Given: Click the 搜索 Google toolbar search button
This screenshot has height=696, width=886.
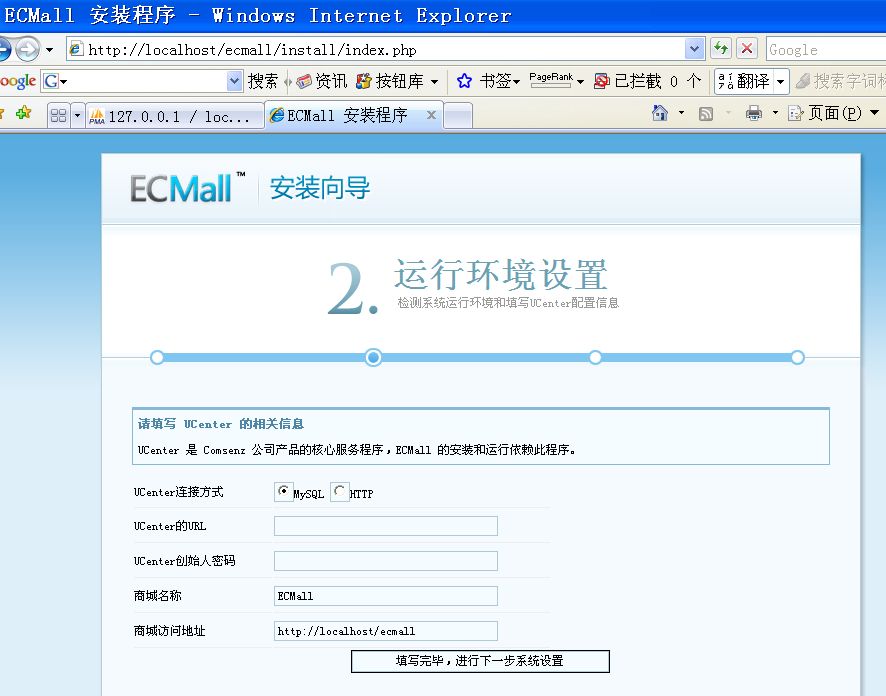Looking at the screenshot, I should coord(263,81).
